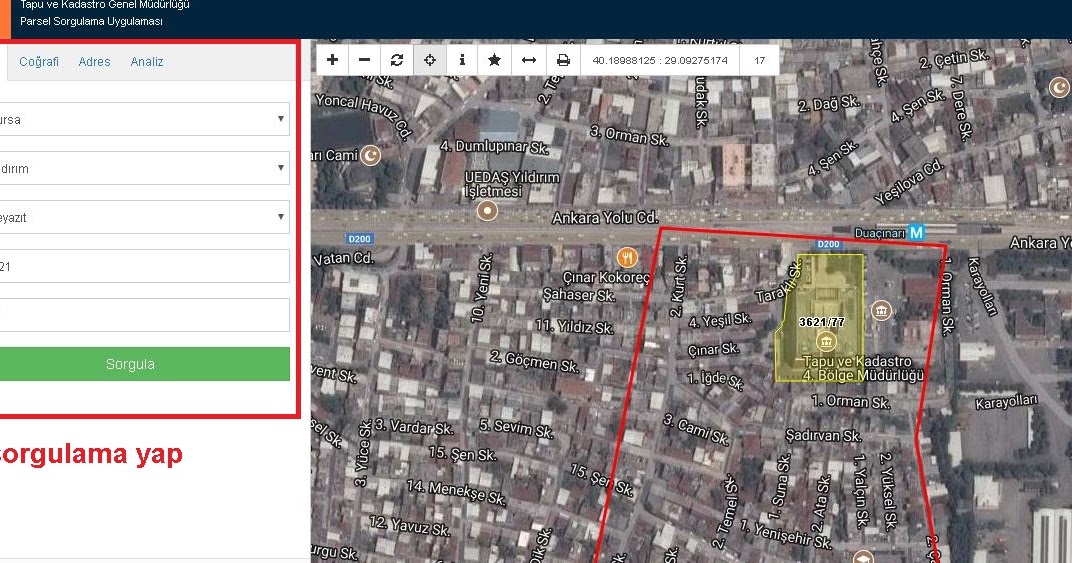Click the mosque marker near Yoncal Havuz Cd.

click(x=371, y=155)
